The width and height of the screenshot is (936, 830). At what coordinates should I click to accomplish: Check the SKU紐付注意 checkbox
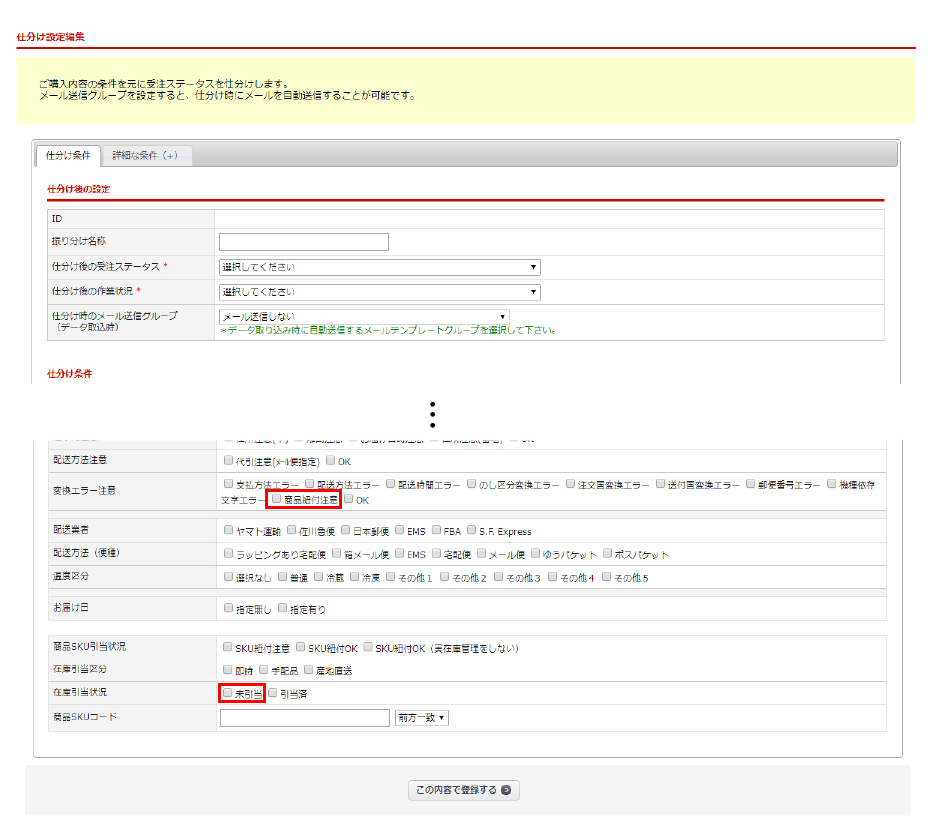click(x=229, y=648)
